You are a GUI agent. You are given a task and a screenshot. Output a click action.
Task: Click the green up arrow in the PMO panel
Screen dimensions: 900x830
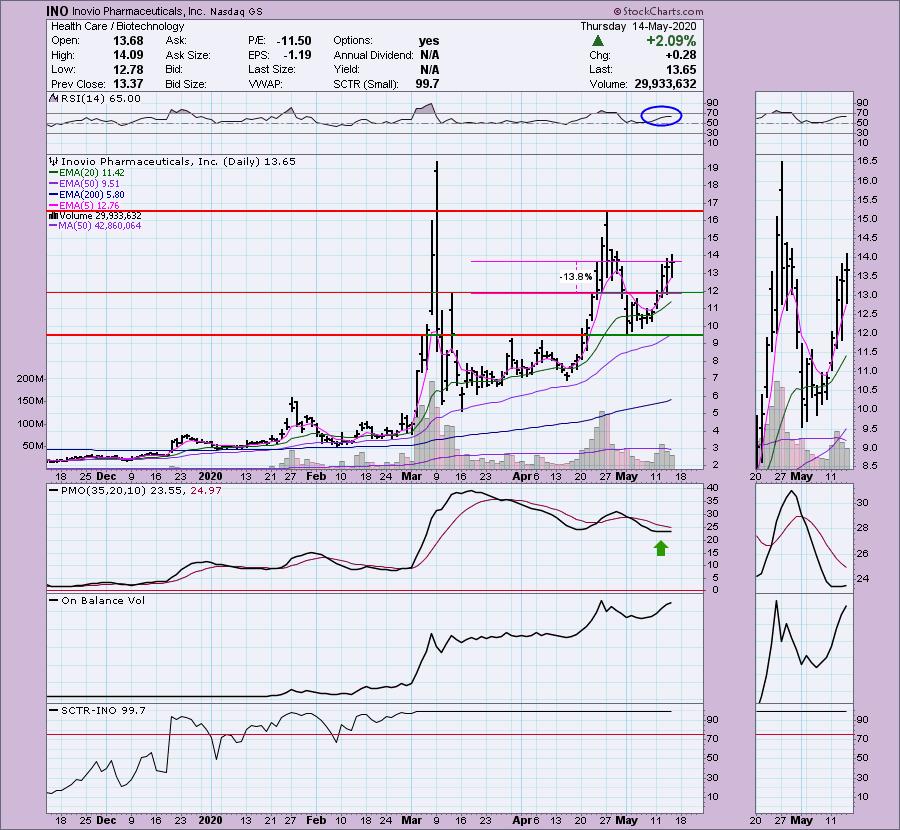(661, 549)
